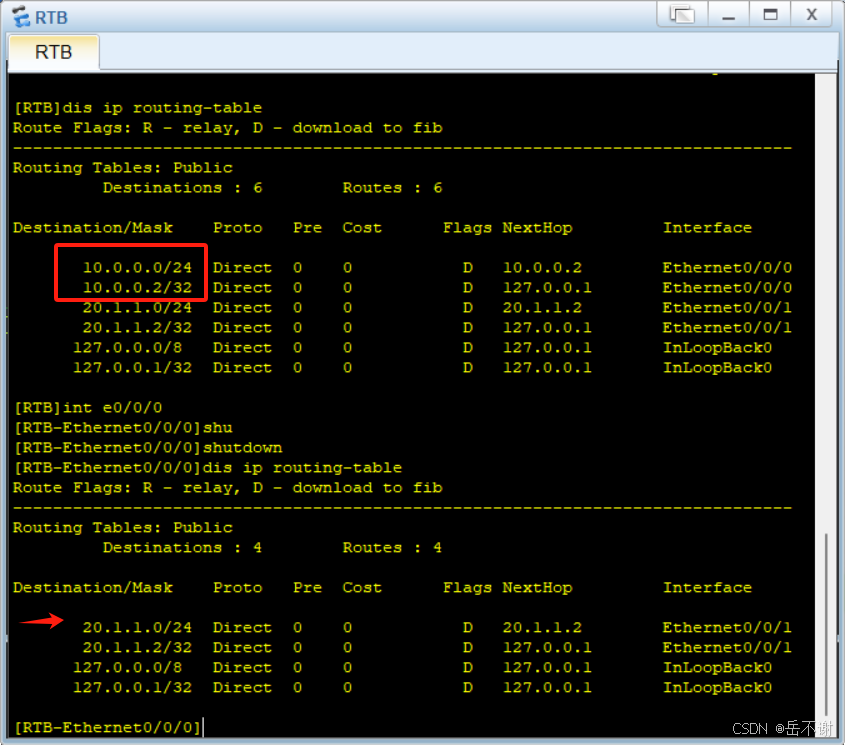Click '20.1.1.0/24' in first routing table
Screen dimensions: 845x745
[137, 307]
